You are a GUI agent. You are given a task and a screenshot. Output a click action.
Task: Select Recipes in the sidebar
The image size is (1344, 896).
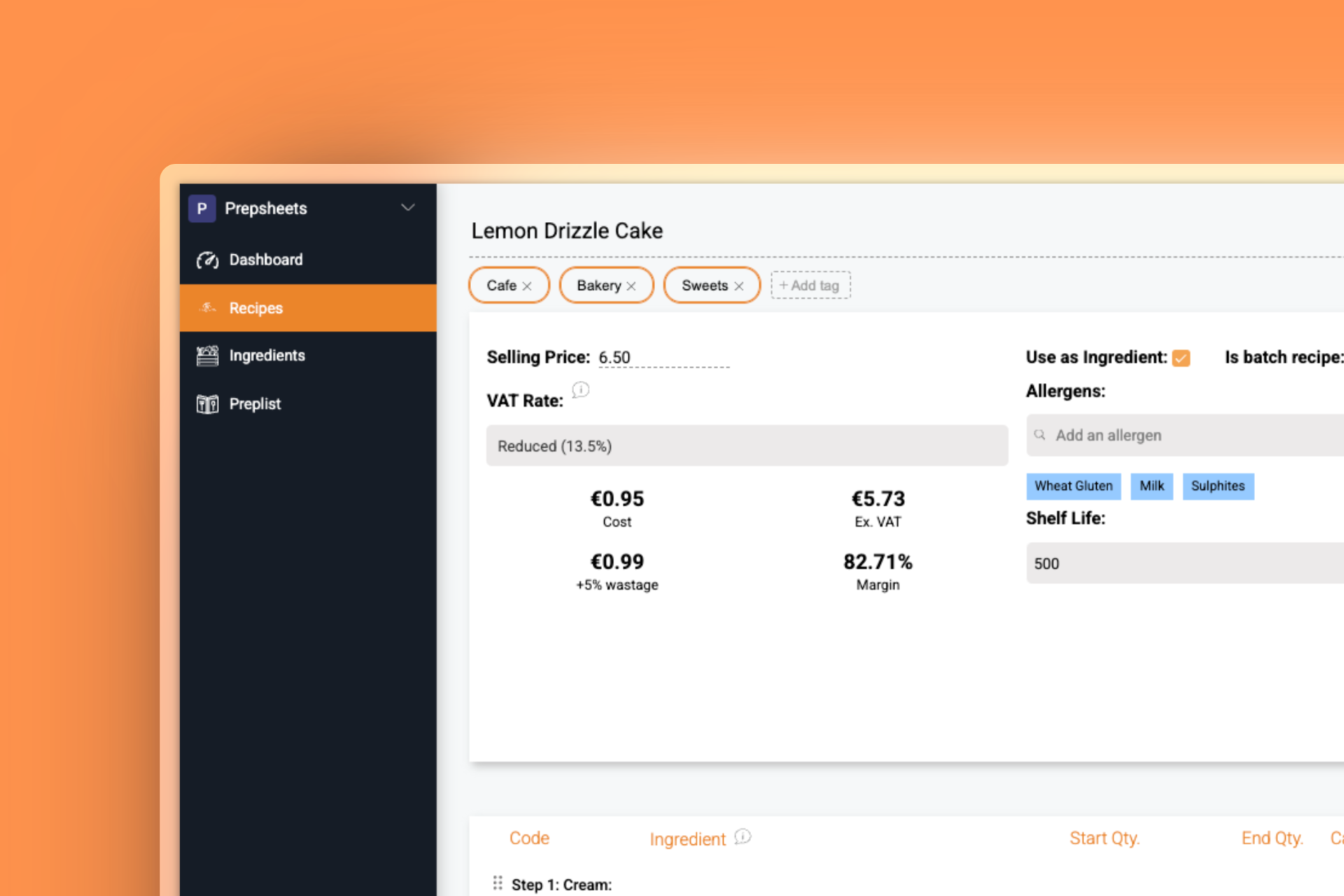(308, 308)
